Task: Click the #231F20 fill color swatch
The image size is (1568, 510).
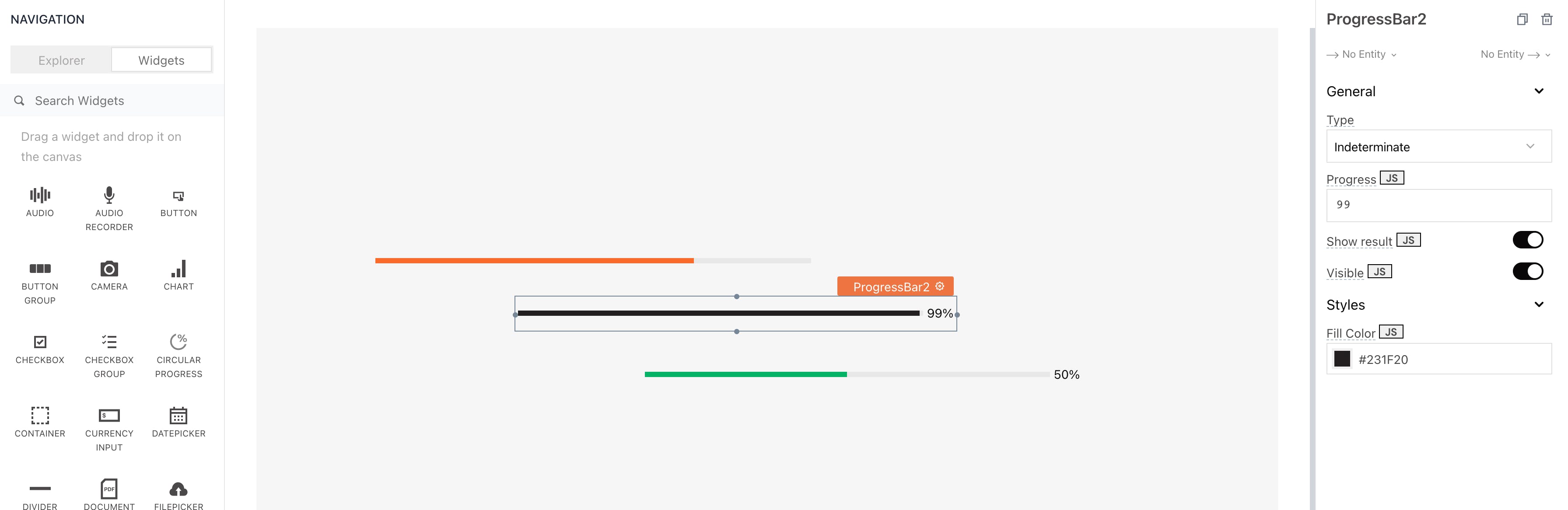Action: (x=1341, y=359)
